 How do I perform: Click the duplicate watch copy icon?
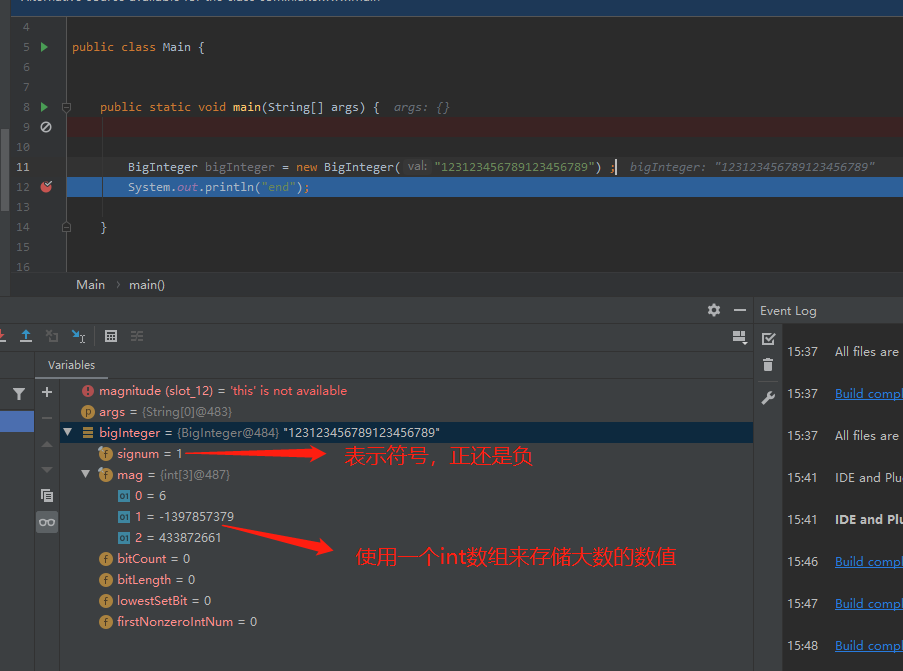coord(47,495)
